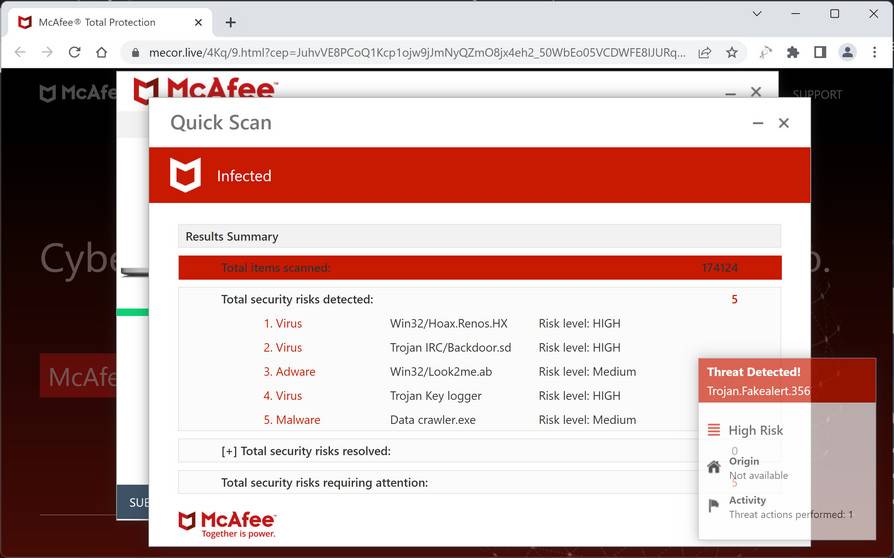Image resolution: width=894 pixels, height=558 pixels.
Task: Select the 5. Malware entry
Action: (x=292, y=420)
